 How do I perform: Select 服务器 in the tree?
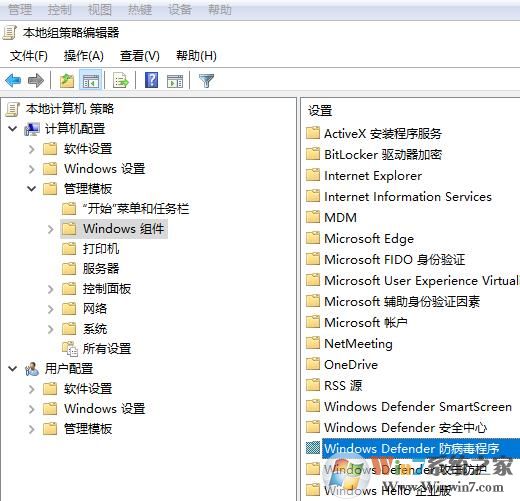(101, 269)
